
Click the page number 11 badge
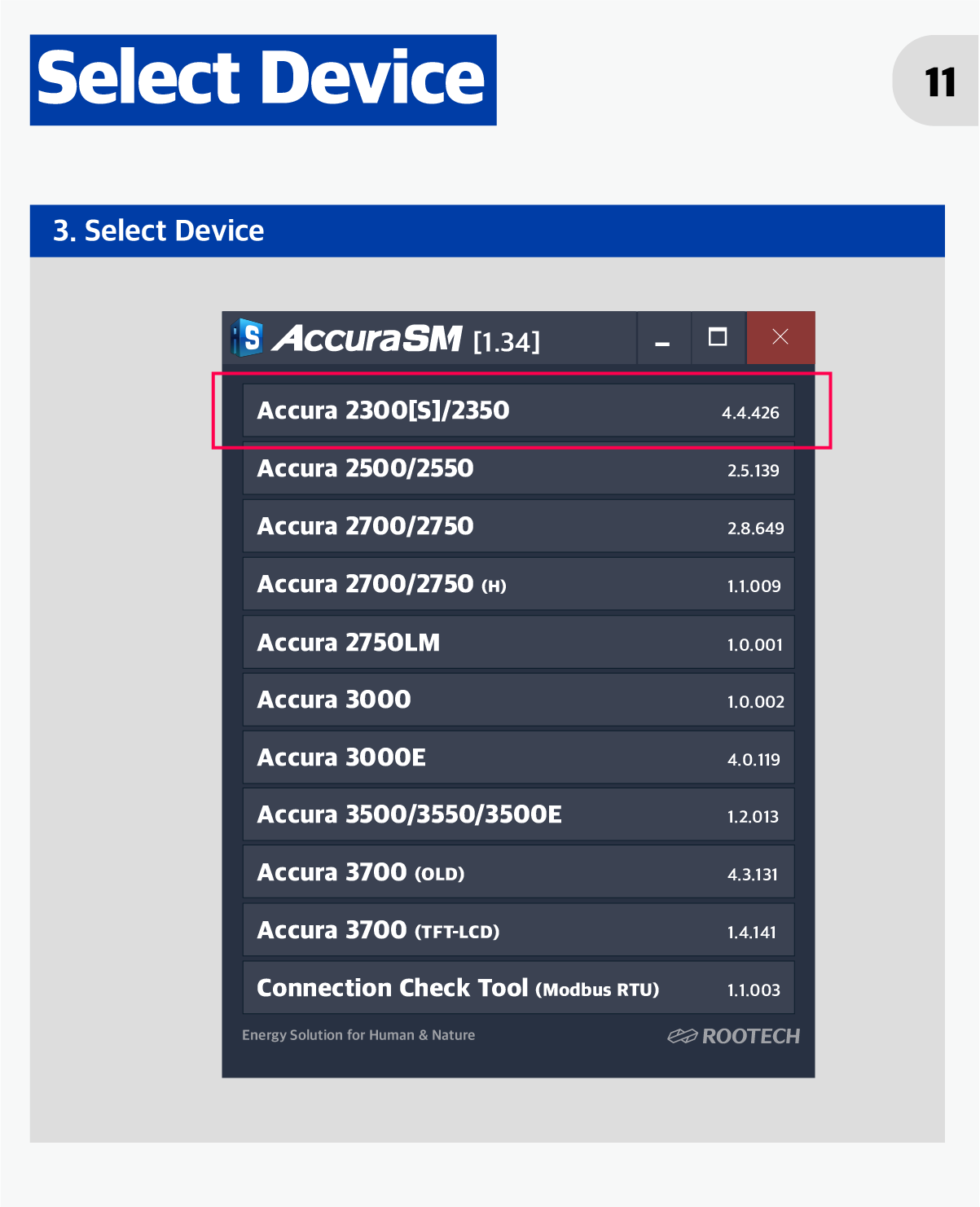pyautogui.click(x=939, y=81)
